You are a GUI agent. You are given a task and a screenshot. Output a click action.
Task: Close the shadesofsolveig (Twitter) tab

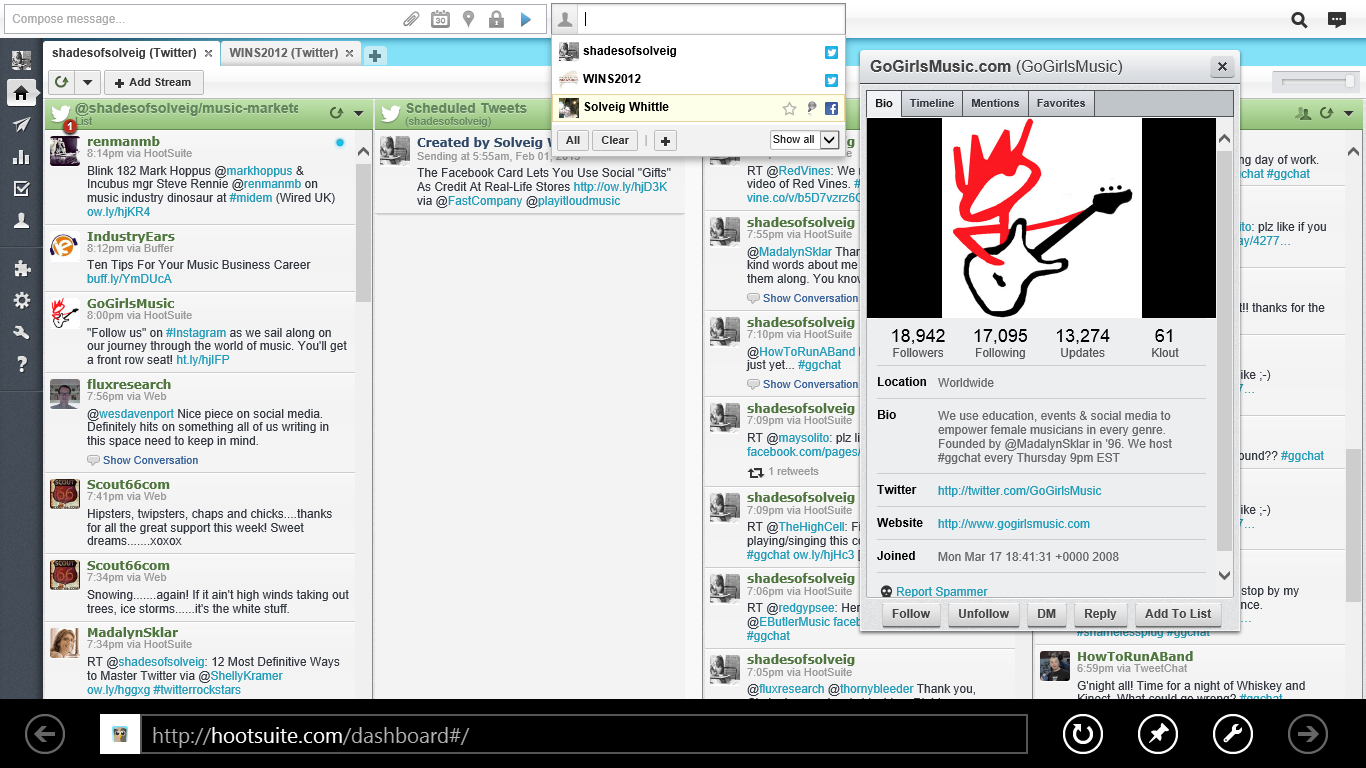point(208,53)
